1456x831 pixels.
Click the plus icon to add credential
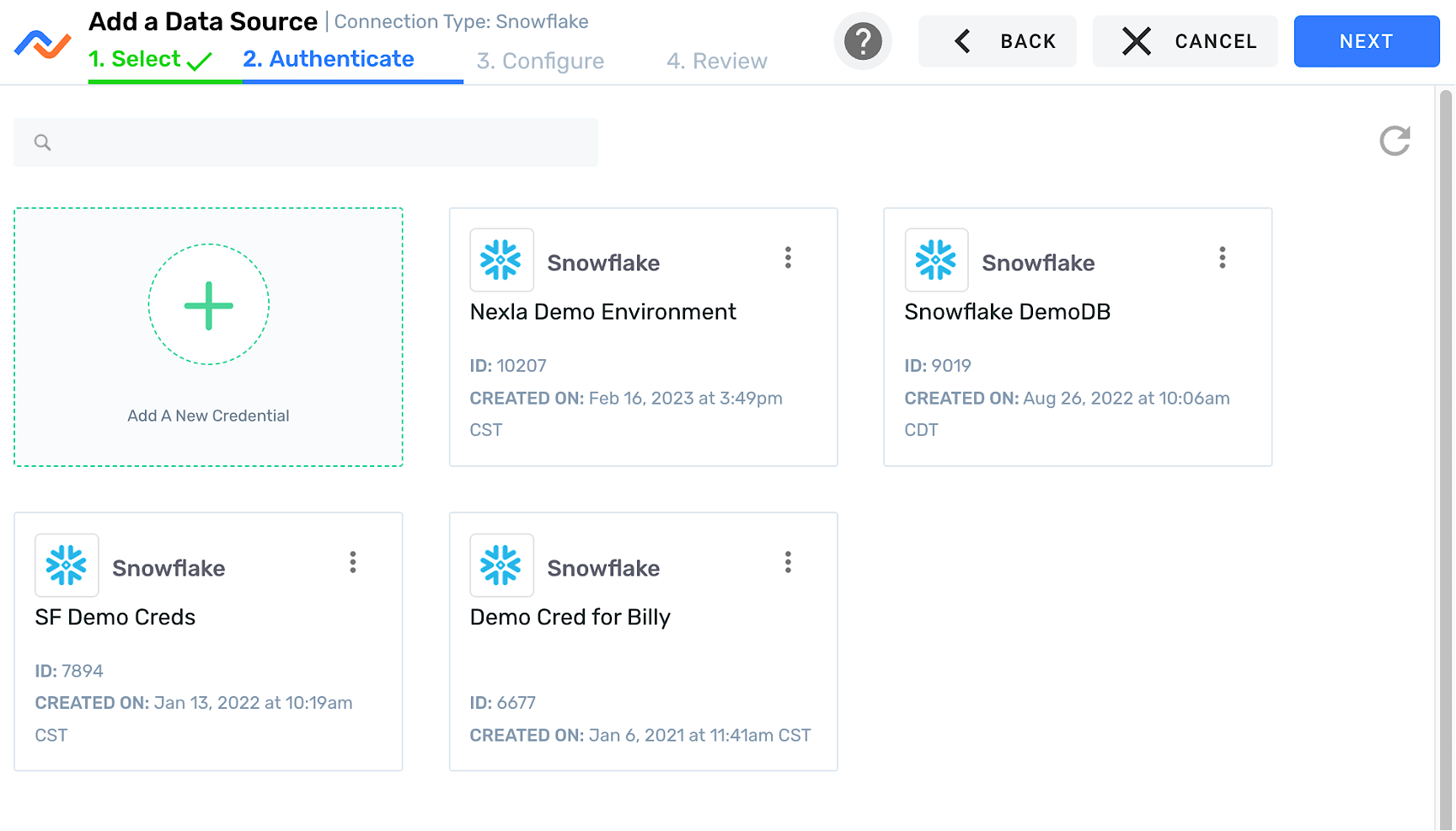coord(209,305)
